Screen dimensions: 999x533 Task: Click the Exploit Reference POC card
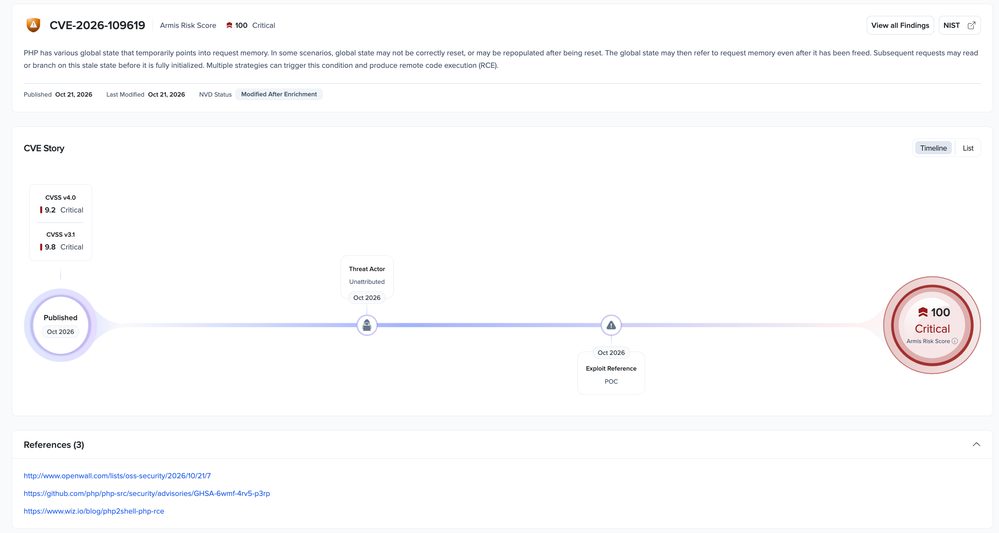coord(611,374)
